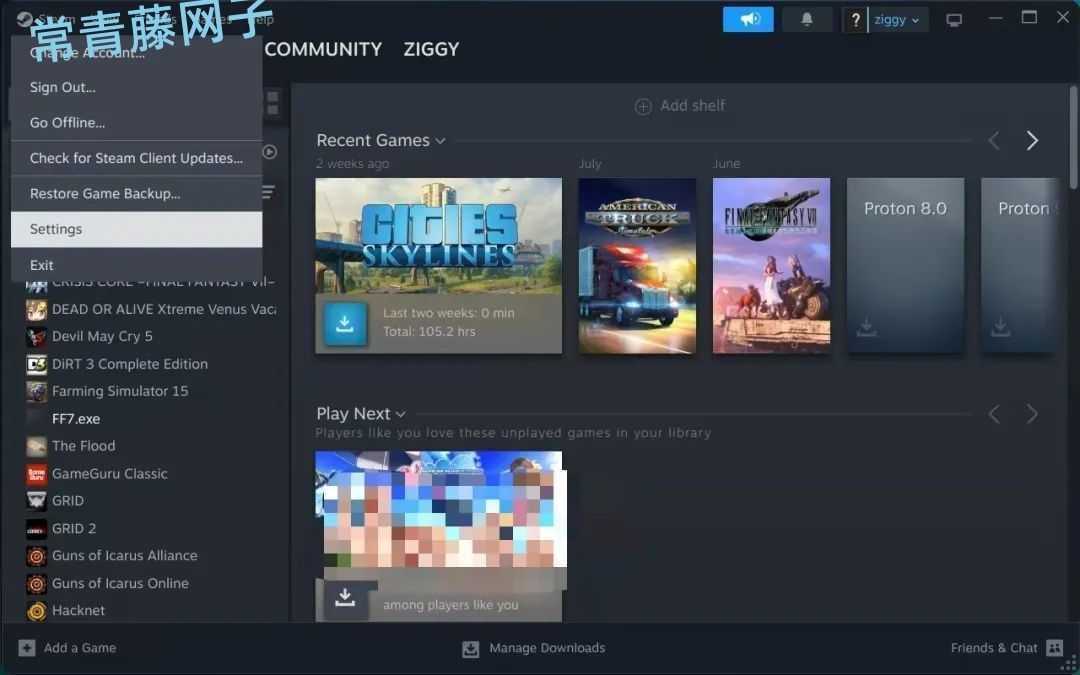The image size is (1080, 675).
Task: Open the notifications bell
Action: coord(807,19)
